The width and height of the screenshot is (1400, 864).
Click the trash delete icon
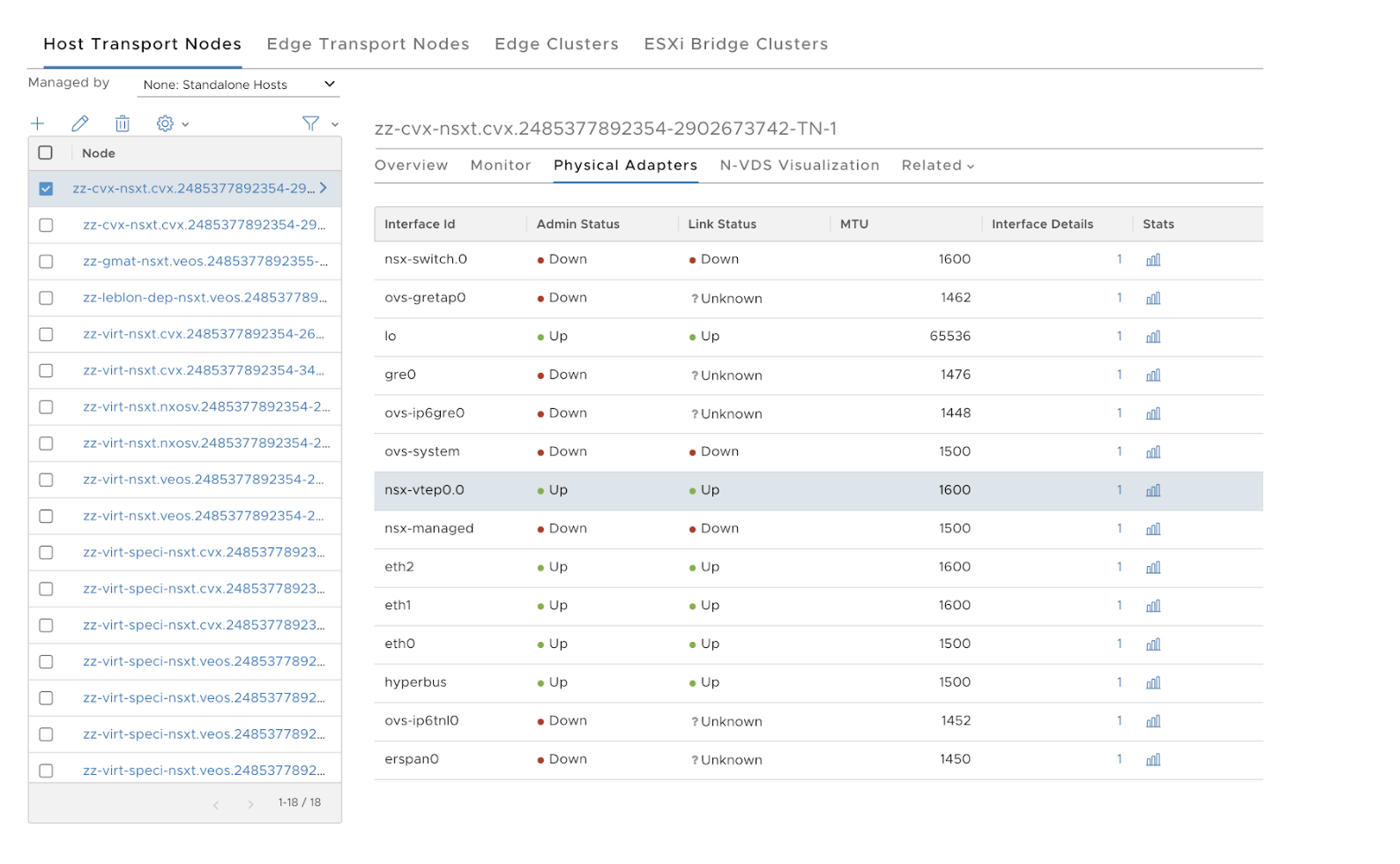click(123, 123)
